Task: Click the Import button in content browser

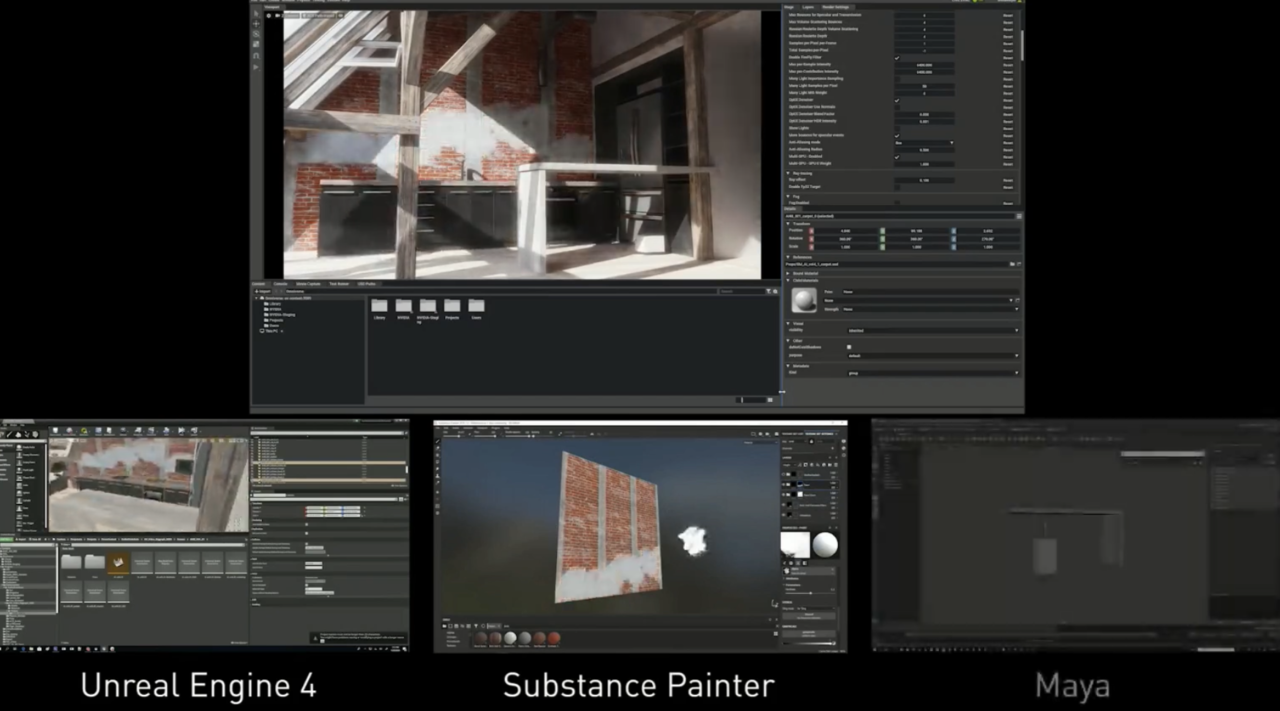Action: [262, 291]
